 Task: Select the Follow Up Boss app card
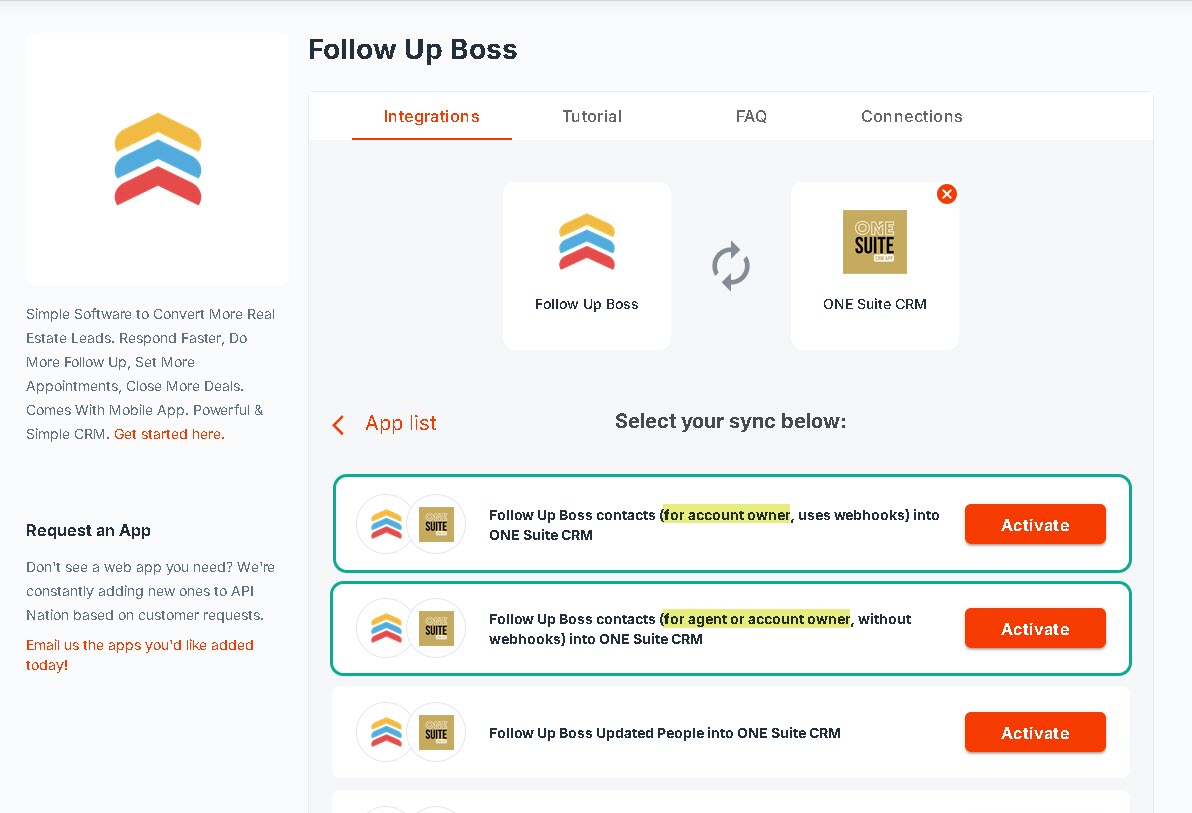[x=586, y=265]
